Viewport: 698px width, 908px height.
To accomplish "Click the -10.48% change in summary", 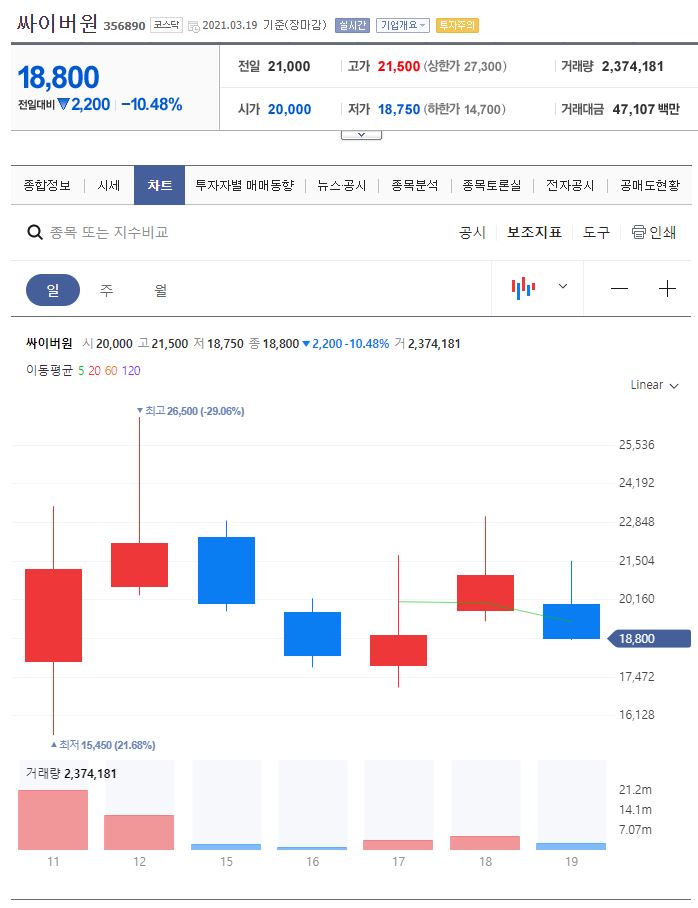I will click(152, 104).
